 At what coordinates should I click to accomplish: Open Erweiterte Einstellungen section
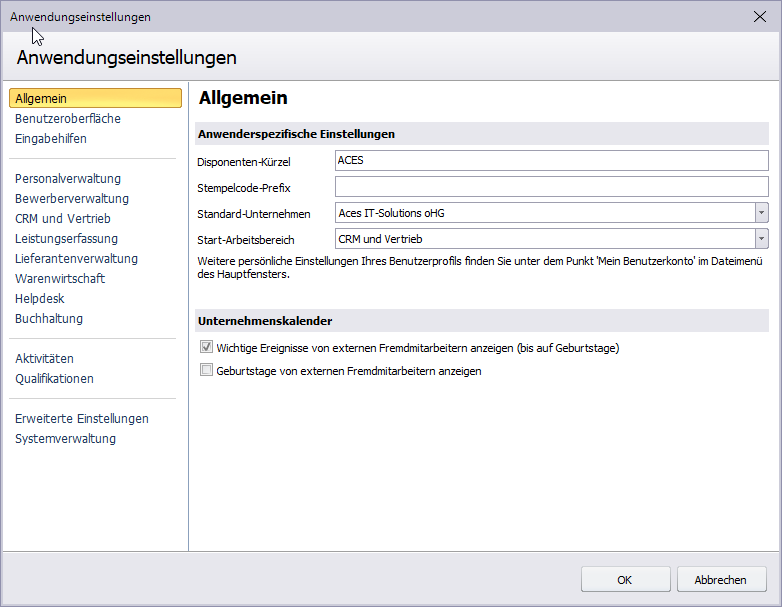(82, 418)
